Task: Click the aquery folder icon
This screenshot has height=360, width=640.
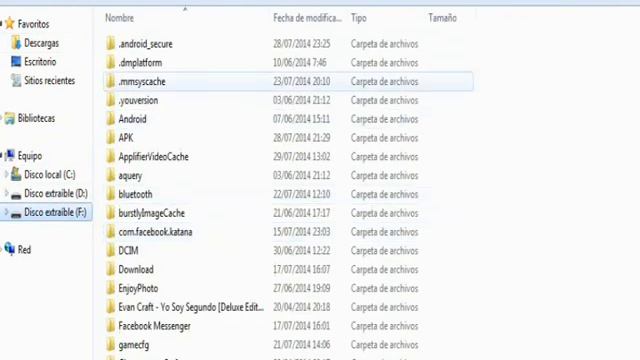Action: [x=110, y=175]
